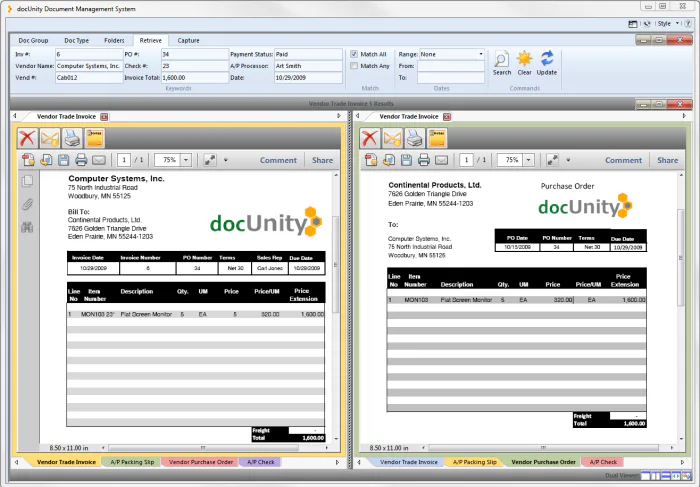Image resolution: width=700 pixels, height=487 pixels.
Task: Click blue print icon in left PDF toolbar
Action: click(81, 160)
